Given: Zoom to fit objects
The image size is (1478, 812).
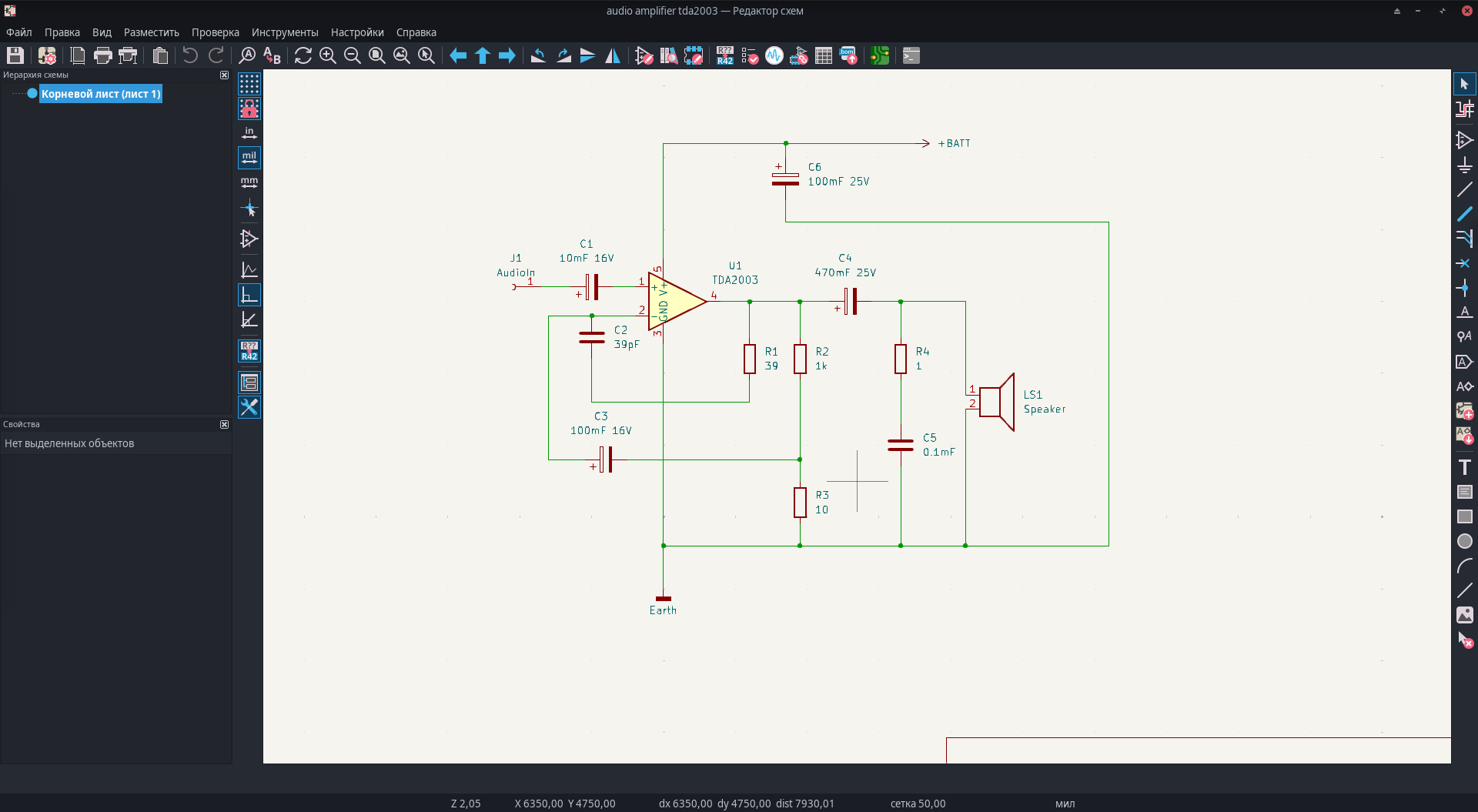Looking at the screenshot, I should click(x=402, y=55).
